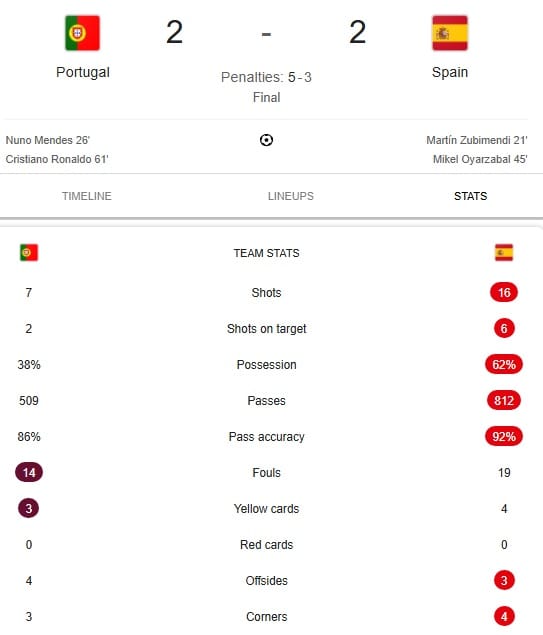Click the soccer ball goals icon

click(266, 140)
